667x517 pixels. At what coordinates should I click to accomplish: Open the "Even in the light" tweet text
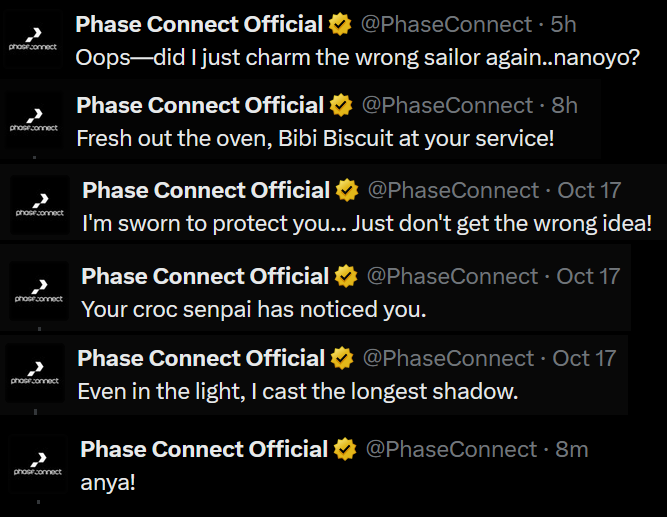pyautogui.click(x=297, y=391)
